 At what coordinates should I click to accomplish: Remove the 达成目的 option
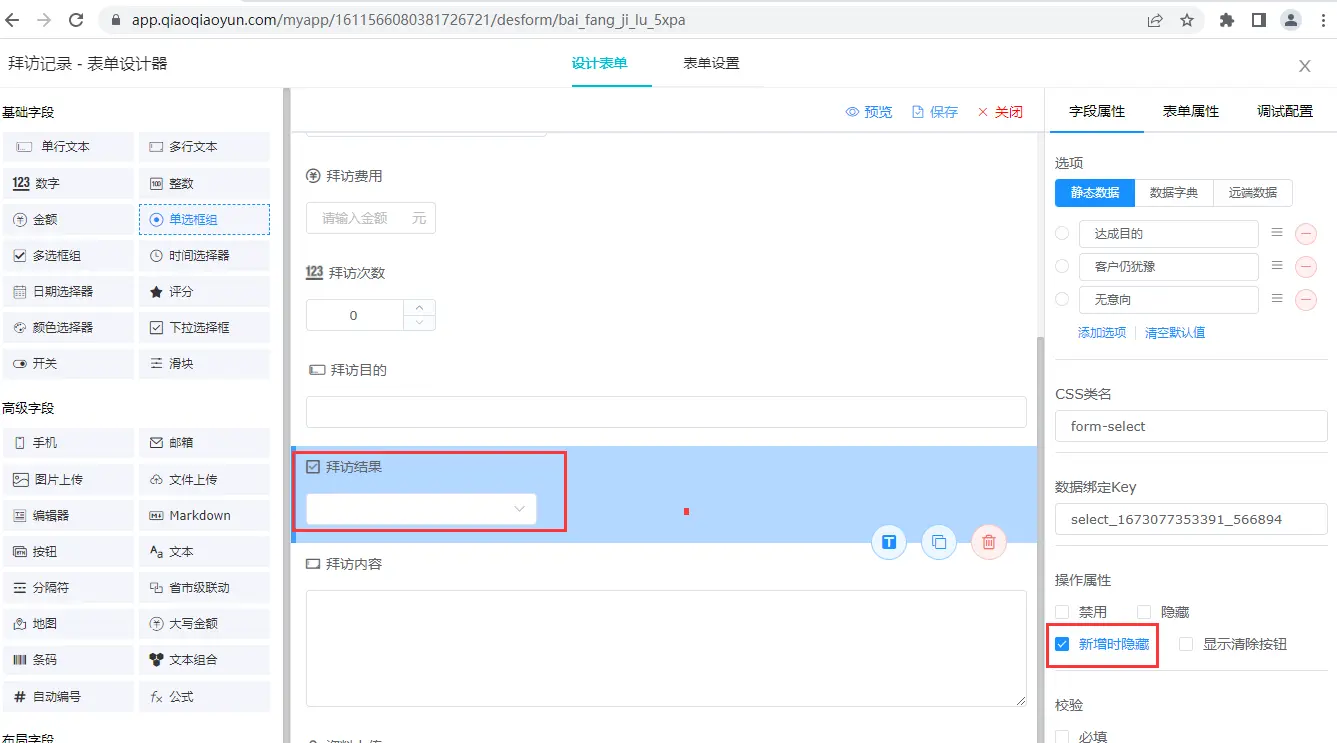[x=1306, y=234]
